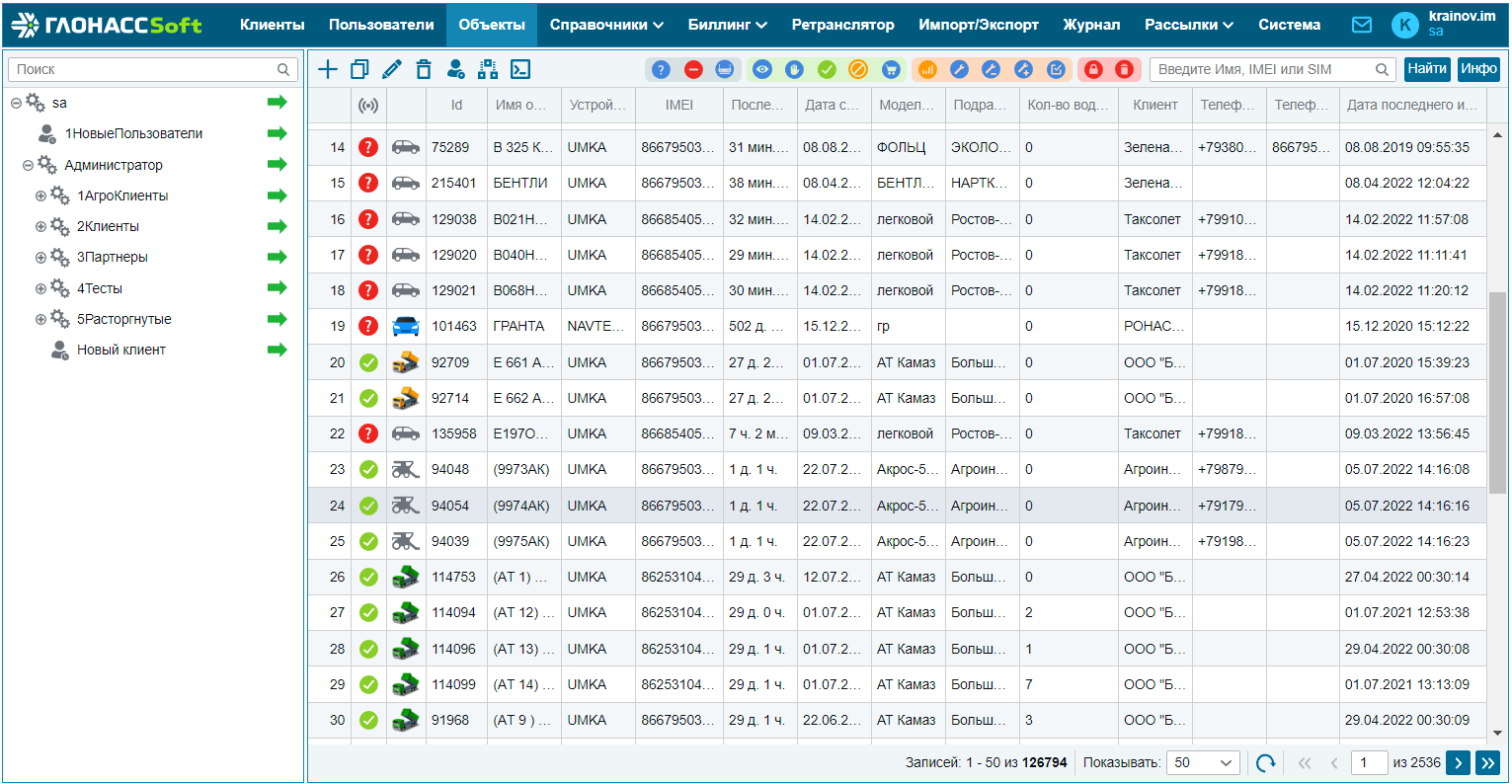Toggle the blue shopping cart filter
This screenshot has height=784, width=1512.
coord(891,69)
